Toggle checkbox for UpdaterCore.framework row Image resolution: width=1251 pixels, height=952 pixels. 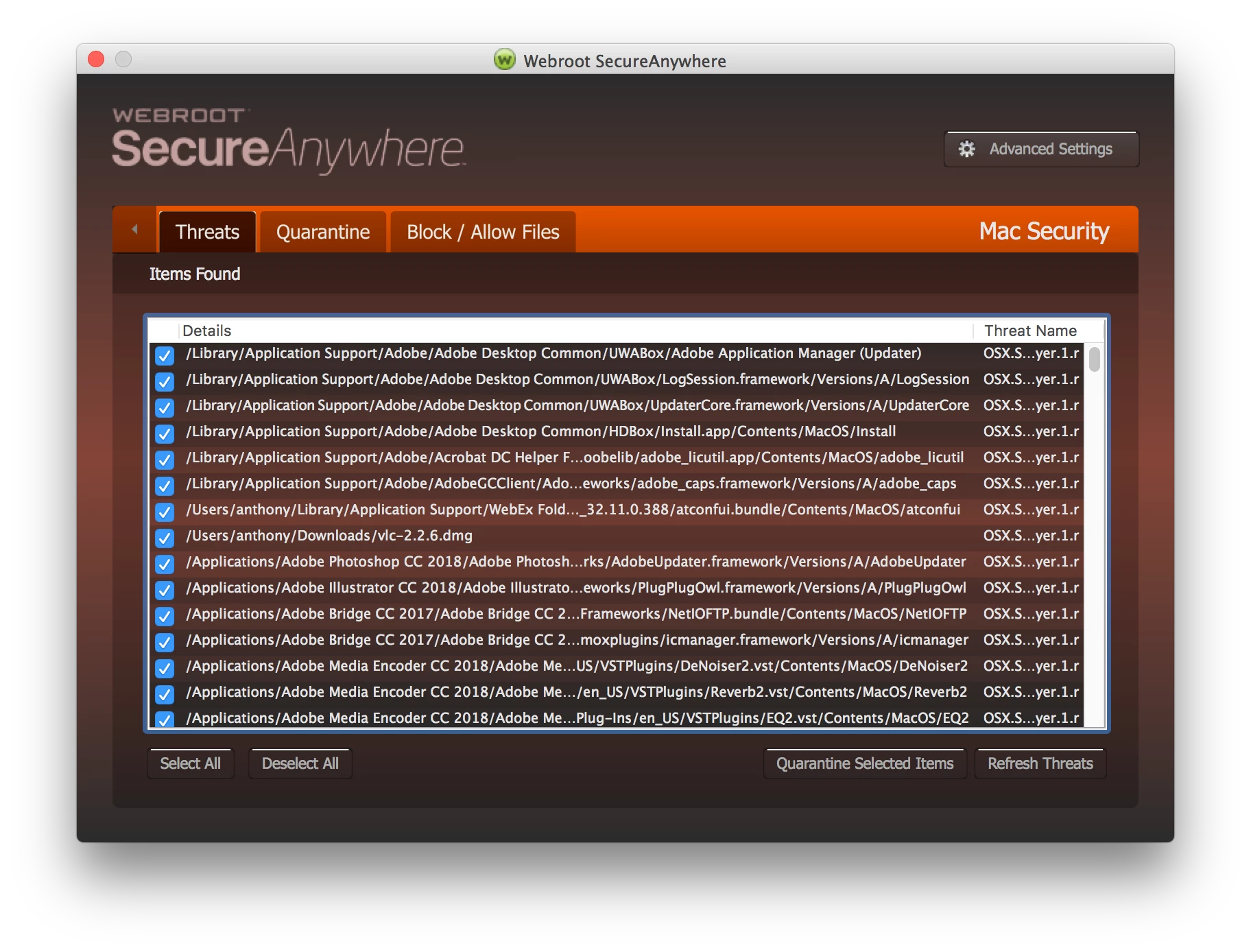point(165,407)
